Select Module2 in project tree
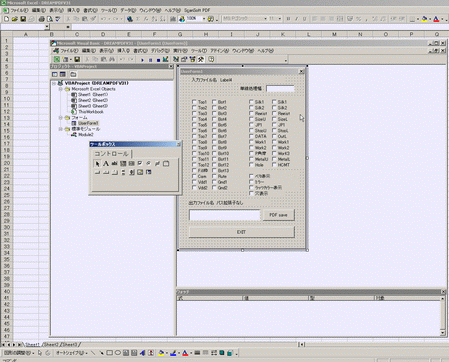The height and width of the screenshot is (362, 449). coord(86,135)
